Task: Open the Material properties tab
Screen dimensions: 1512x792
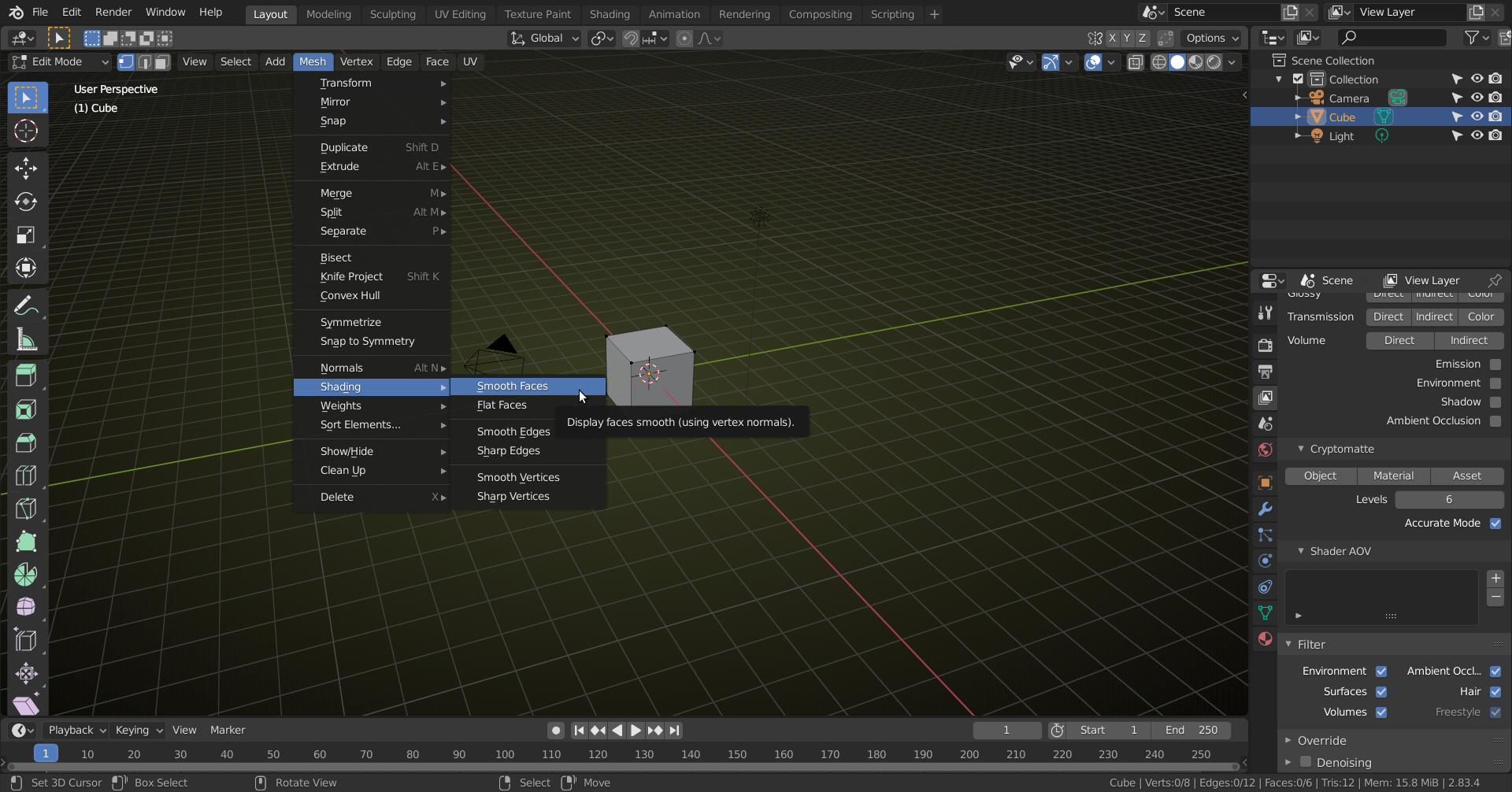Action: coord(1266,638)
